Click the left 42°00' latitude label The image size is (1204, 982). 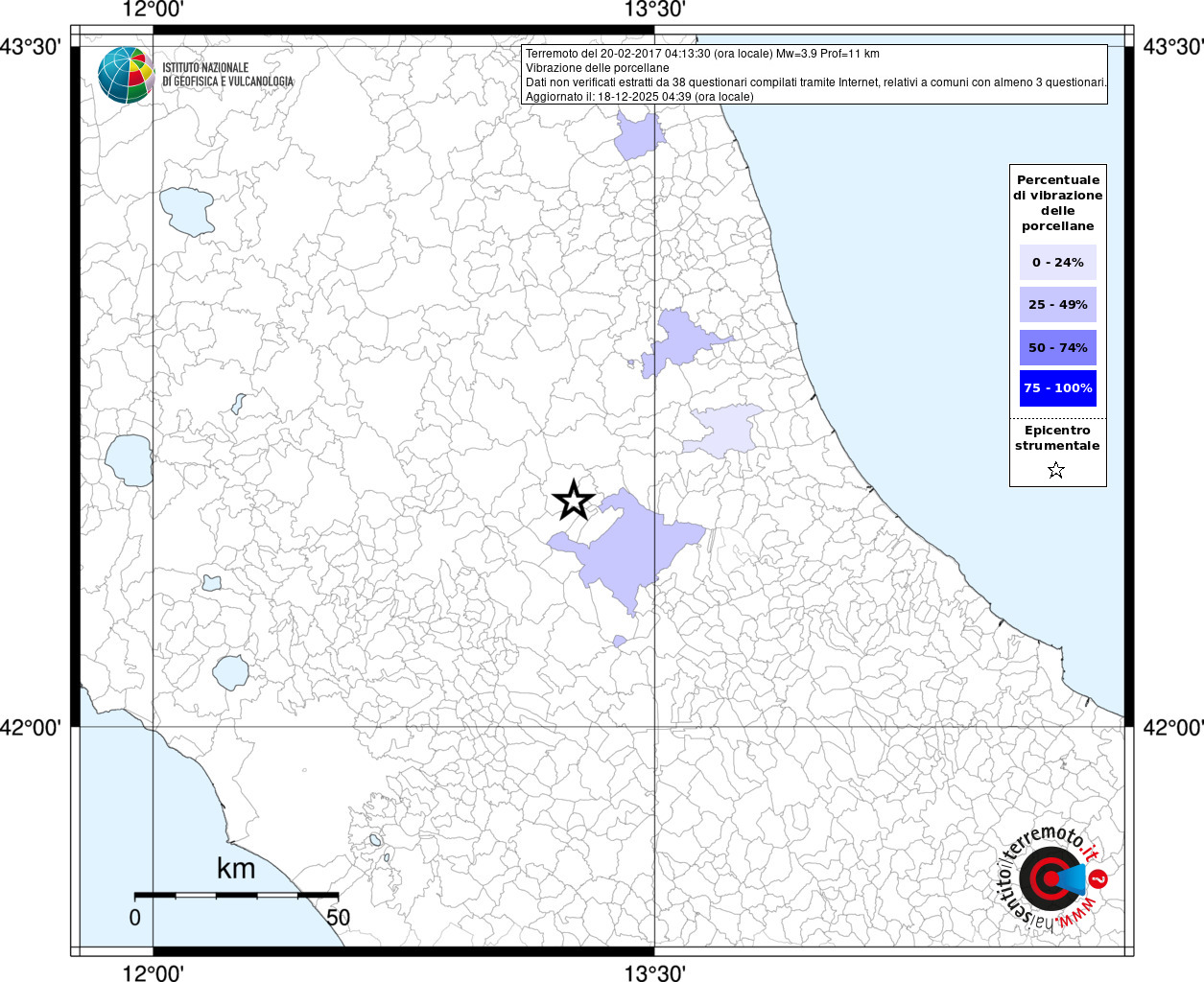click(30, 727)
